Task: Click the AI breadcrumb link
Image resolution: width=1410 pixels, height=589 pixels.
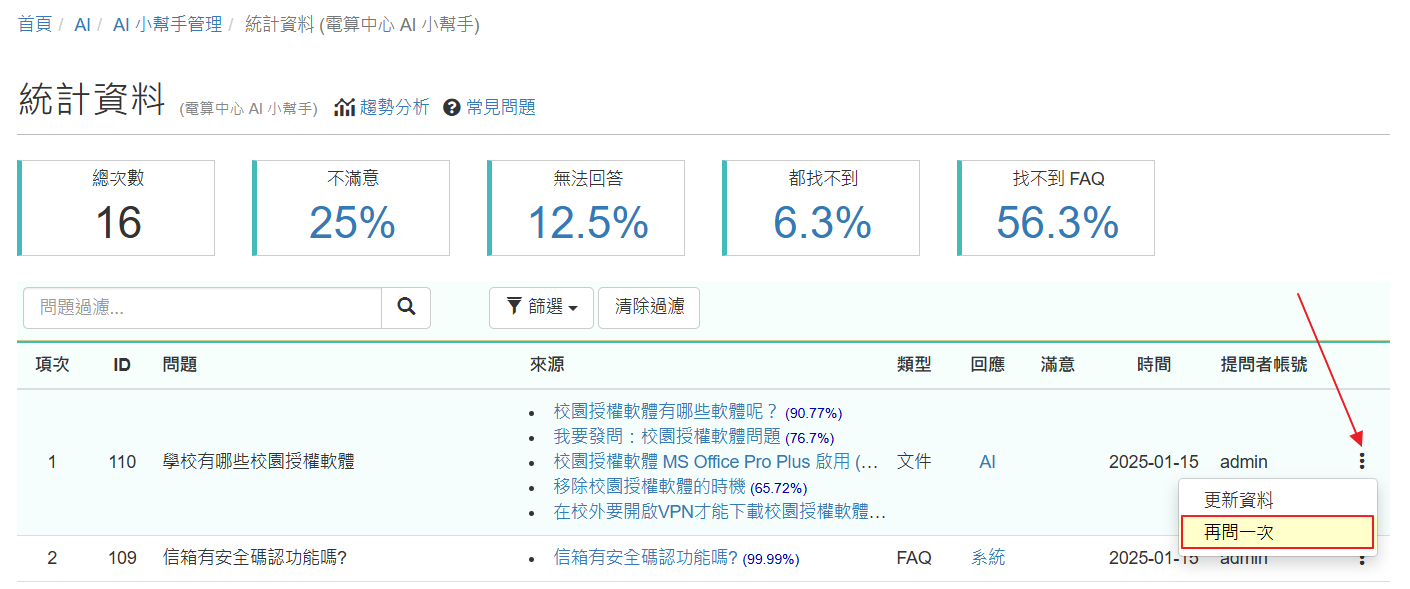Action: [82, 24]
